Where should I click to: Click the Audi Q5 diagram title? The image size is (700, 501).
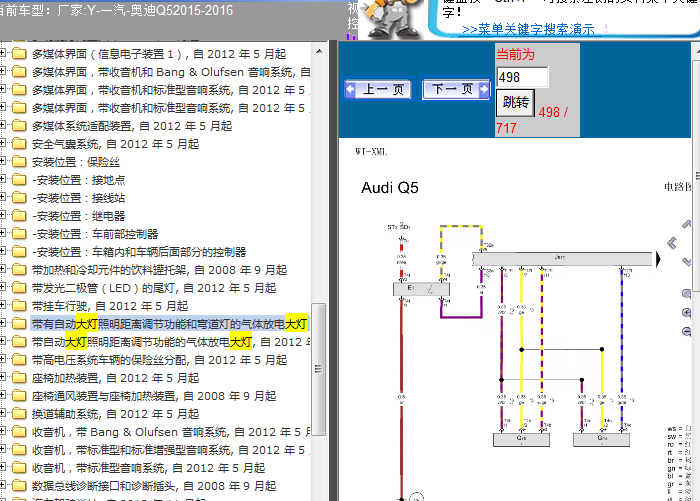(x=390, y=188)
